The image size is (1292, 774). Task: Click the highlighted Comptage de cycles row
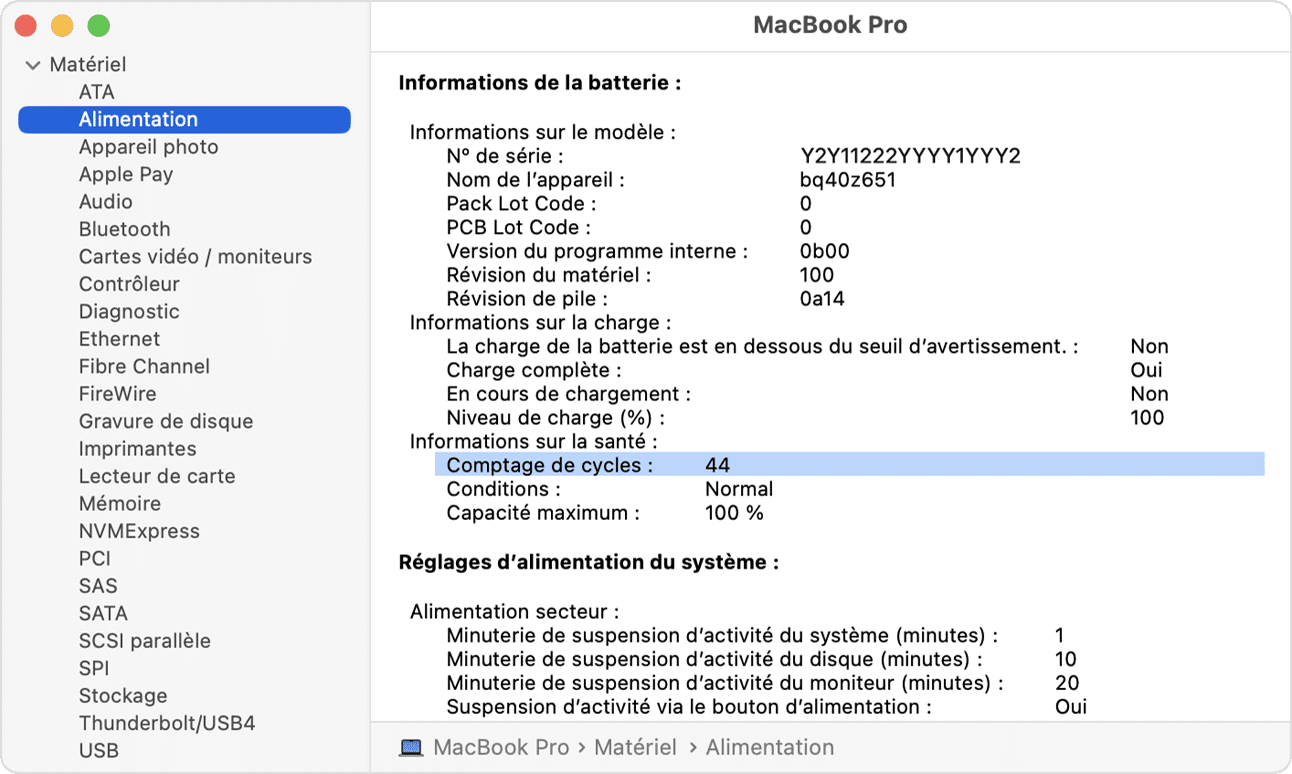point(850,465)
